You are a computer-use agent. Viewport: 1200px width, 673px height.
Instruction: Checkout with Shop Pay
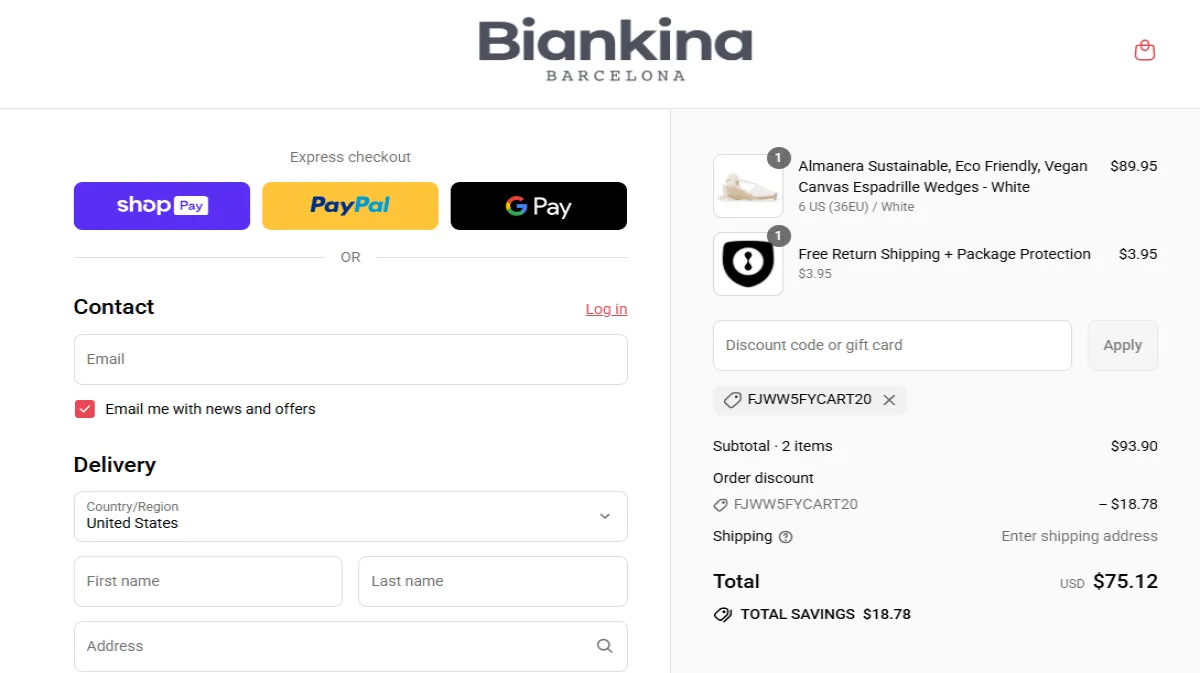pyautogui.click(x=161, y=205)
